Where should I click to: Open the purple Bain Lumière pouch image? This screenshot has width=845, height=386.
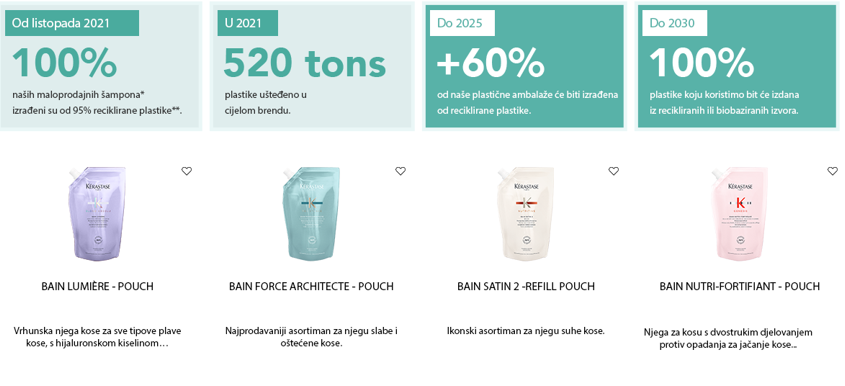pos(98,213)
